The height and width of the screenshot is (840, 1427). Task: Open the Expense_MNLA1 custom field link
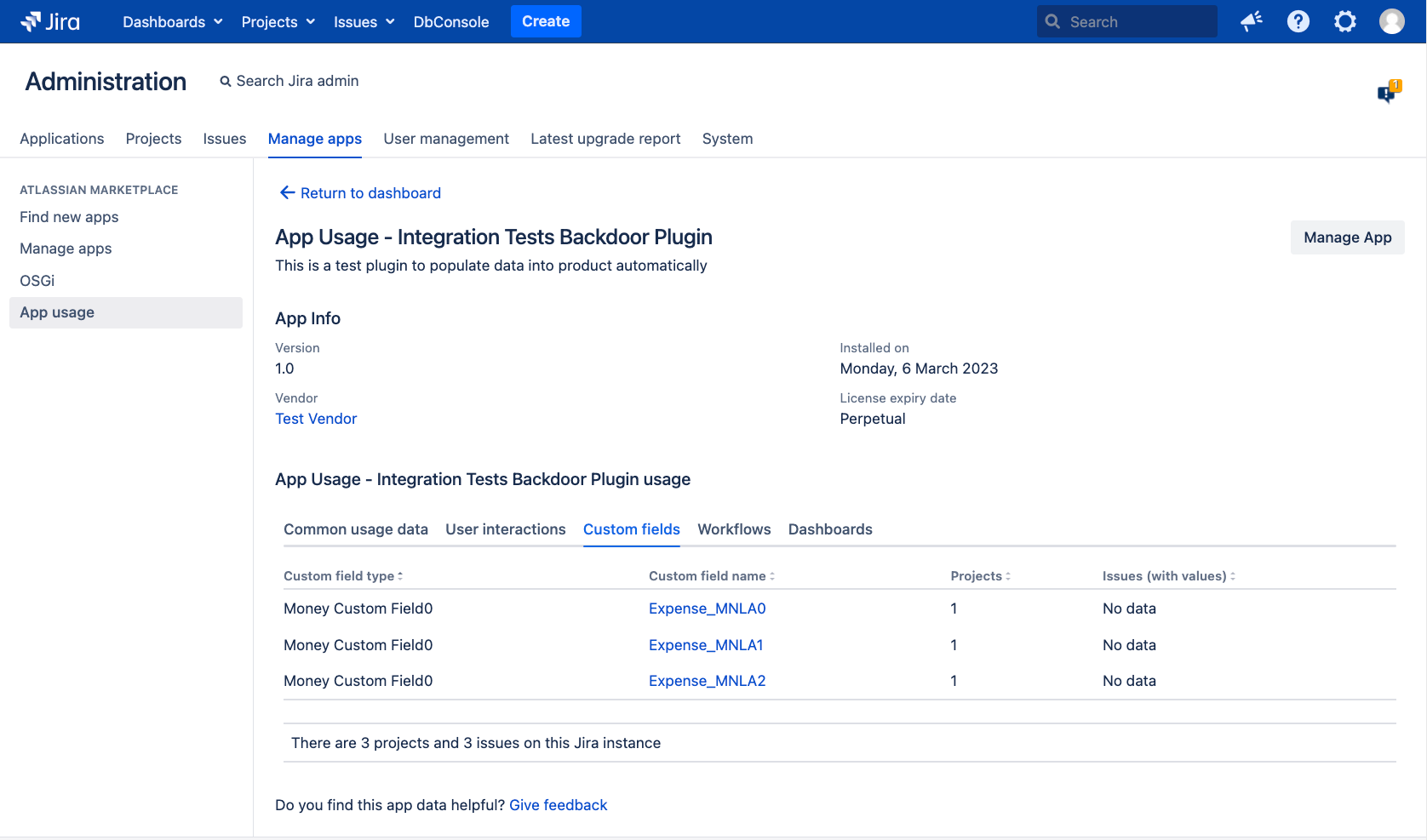pos(706,645)
